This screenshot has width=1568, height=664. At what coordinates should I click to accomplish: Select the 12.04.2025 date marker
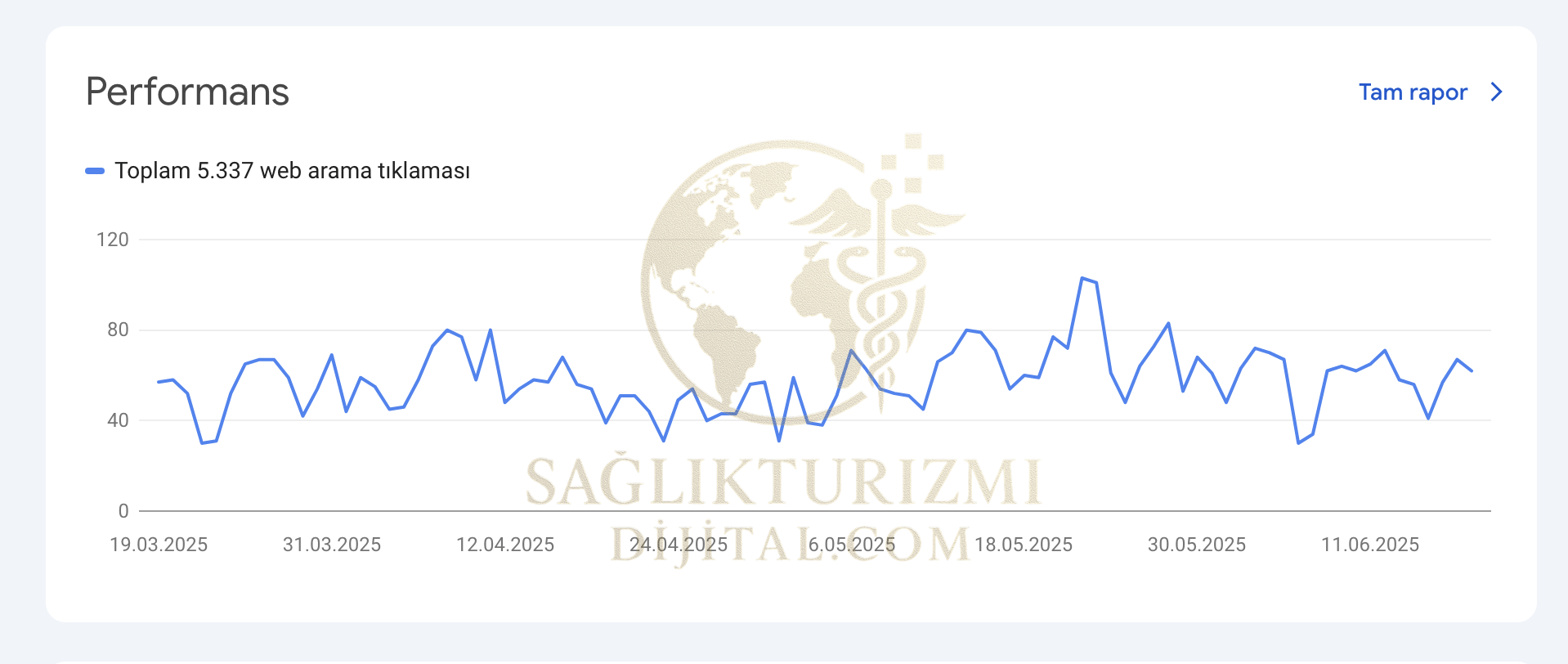[x=505, y=545]
